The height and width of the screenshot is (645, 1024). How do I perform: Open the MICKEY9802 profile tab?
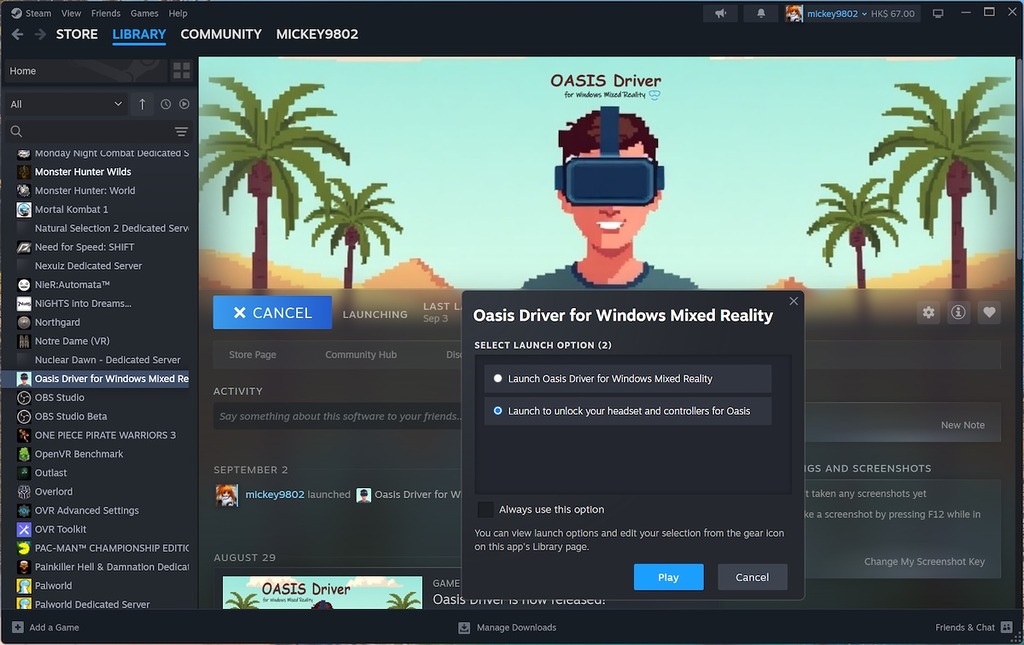(317, 34)
